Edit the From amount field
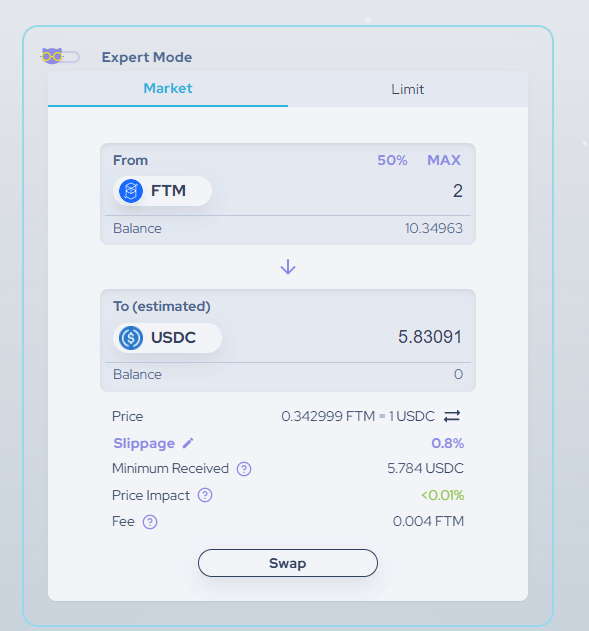Viewport: 589px width, 631px height. tap(340, 191)
